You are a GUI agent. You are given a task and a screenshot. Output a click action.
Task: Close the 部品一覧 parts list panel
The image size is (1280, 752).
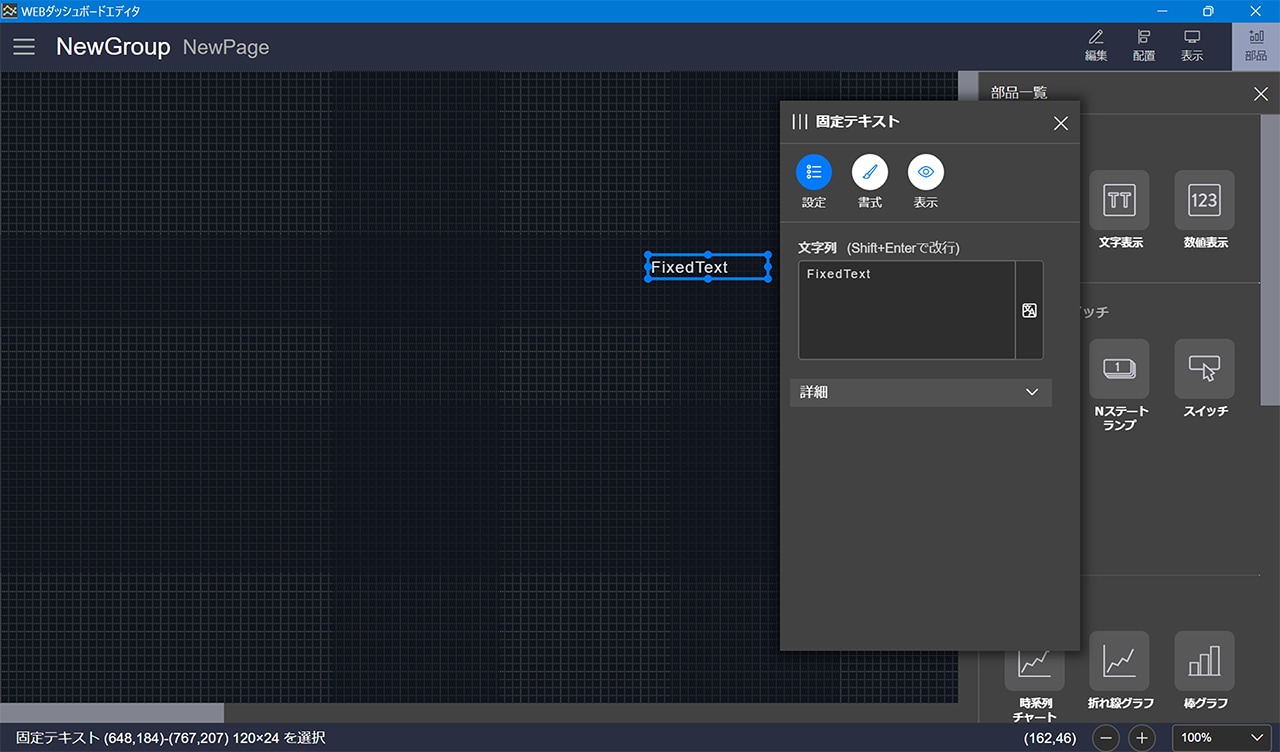(x=1260, y=94)
